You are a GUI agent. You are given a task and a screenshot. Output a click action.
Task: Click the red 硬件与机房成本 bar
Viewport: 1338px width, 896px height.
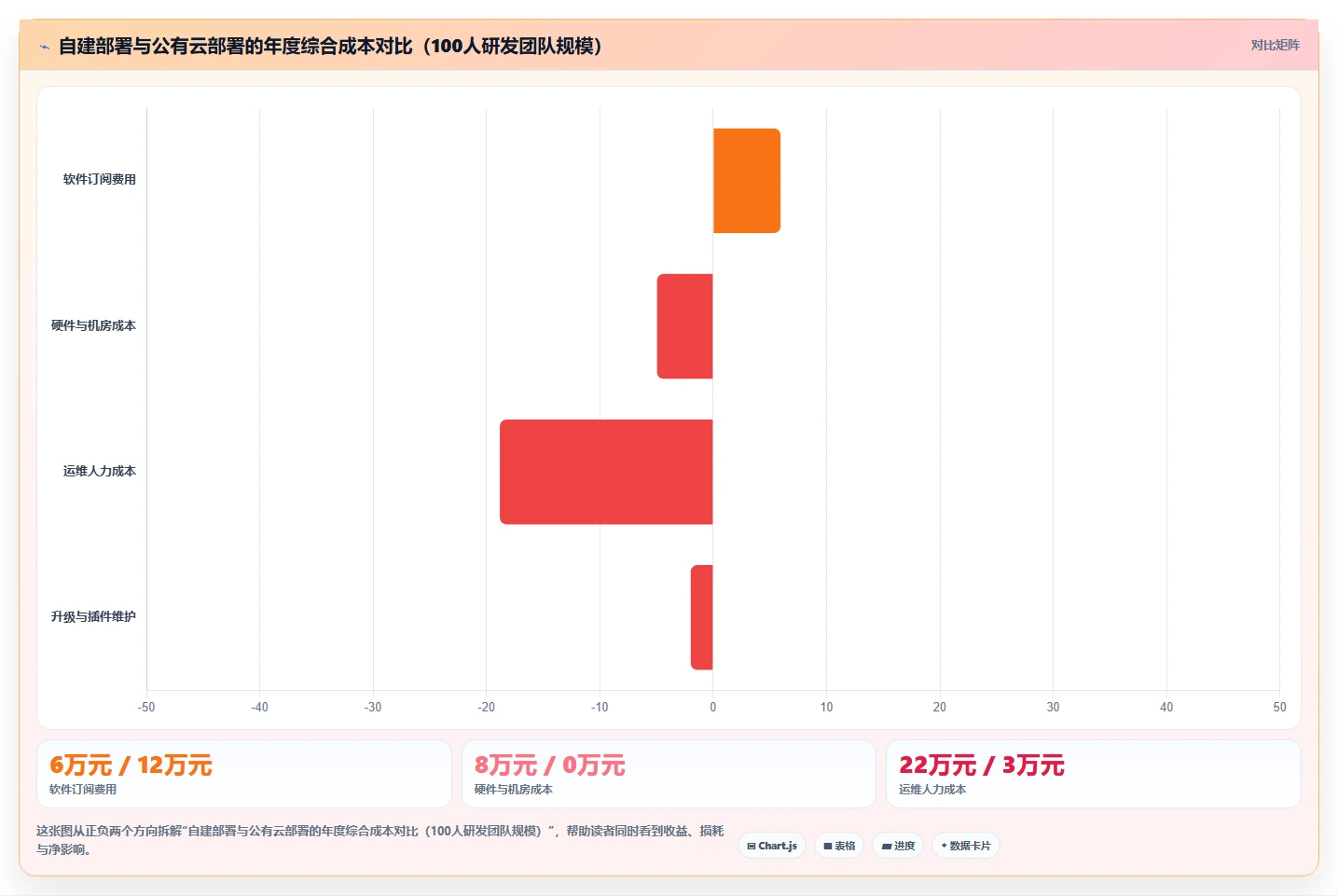click(x=684, y=326)
